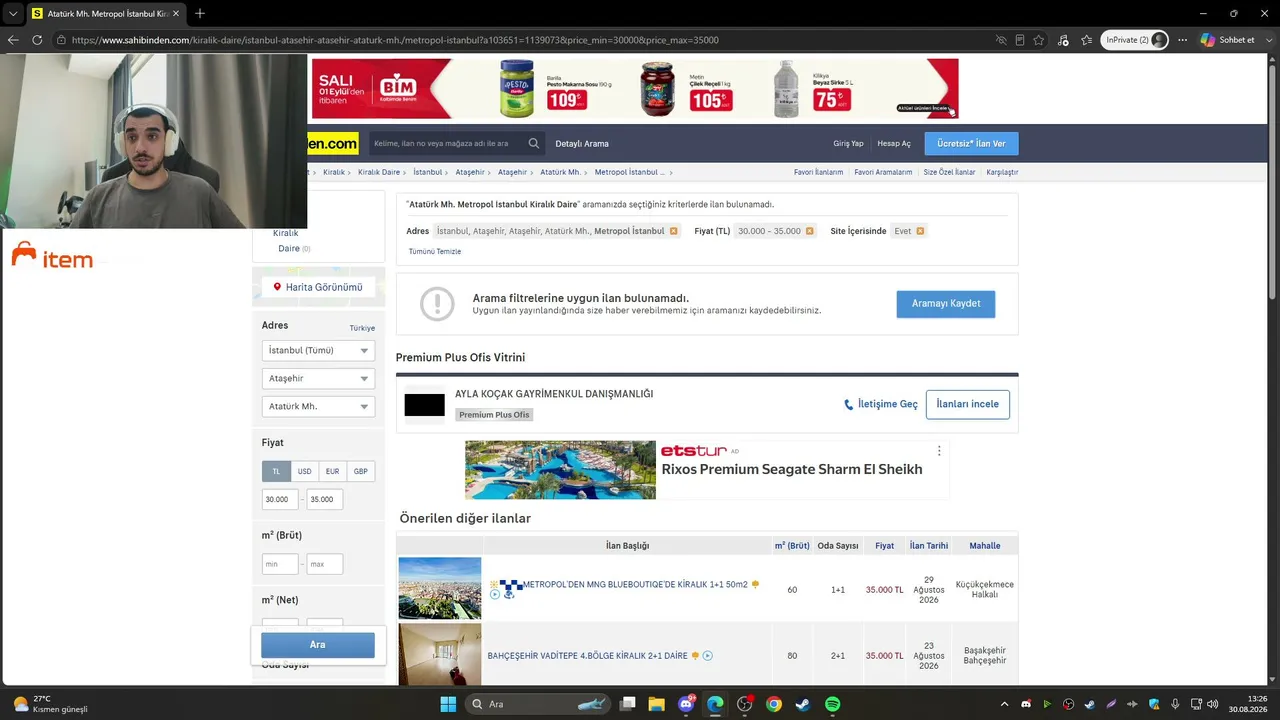Screen dimensions: 1280x720
Task: Remove the 30.000 - 35.000 price filter
Action: 809,231
